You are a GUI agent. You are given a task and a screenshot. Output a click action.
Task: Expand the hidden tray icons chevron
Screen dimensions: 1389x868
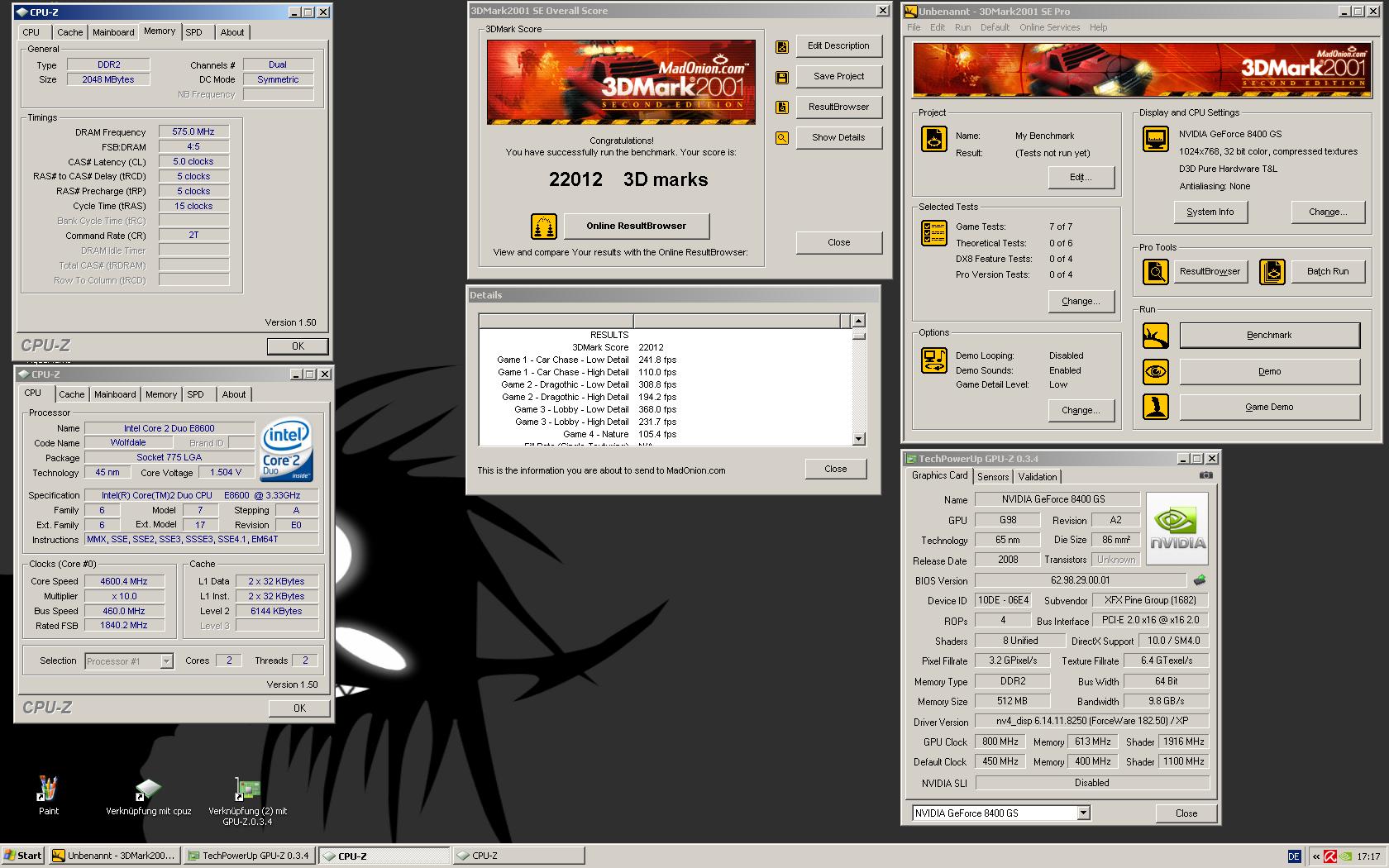[x=1315, y=856]
